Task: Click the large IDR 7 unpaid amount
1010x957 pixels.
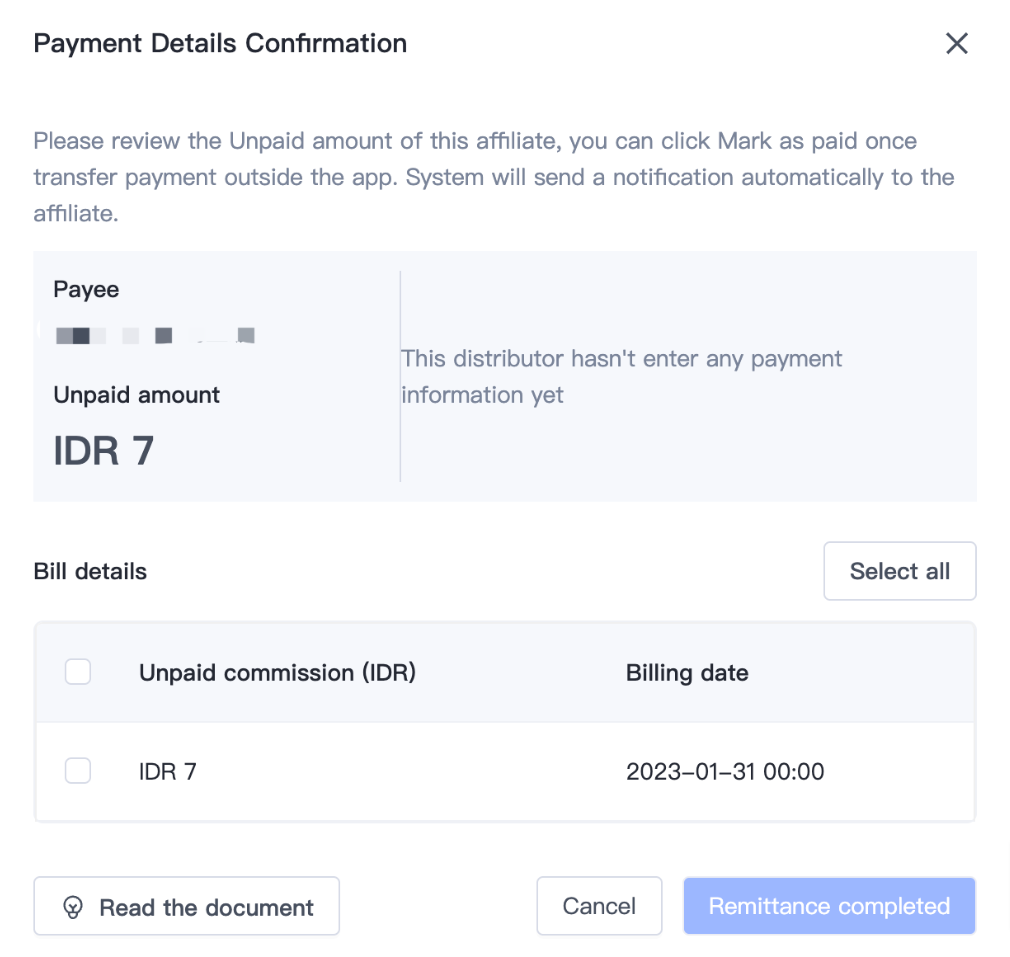Action: [x=104, y=450]
